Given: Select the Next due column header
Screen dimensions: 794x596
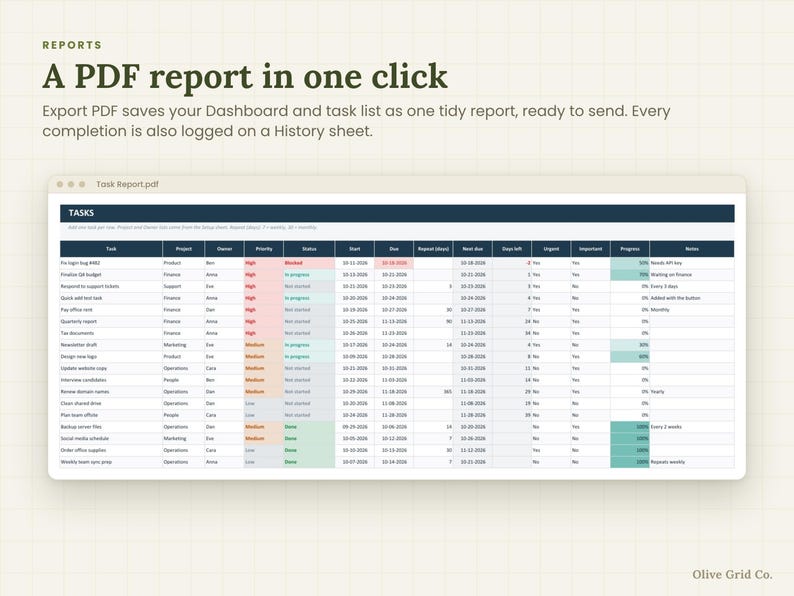Looking at the screenshot, I should (472, 249).
